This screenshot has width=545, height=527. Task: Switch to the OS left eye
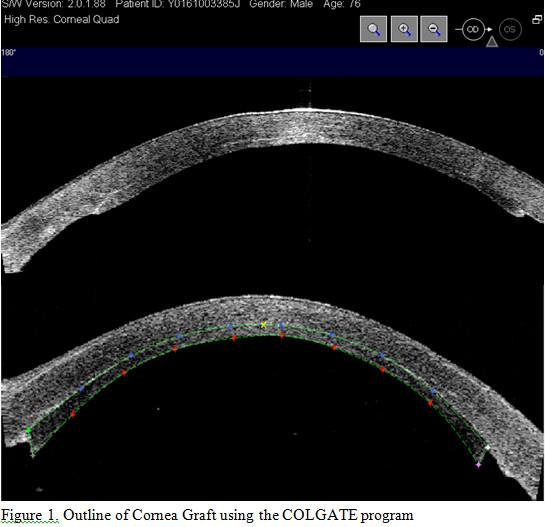click(x=510, y=29)
